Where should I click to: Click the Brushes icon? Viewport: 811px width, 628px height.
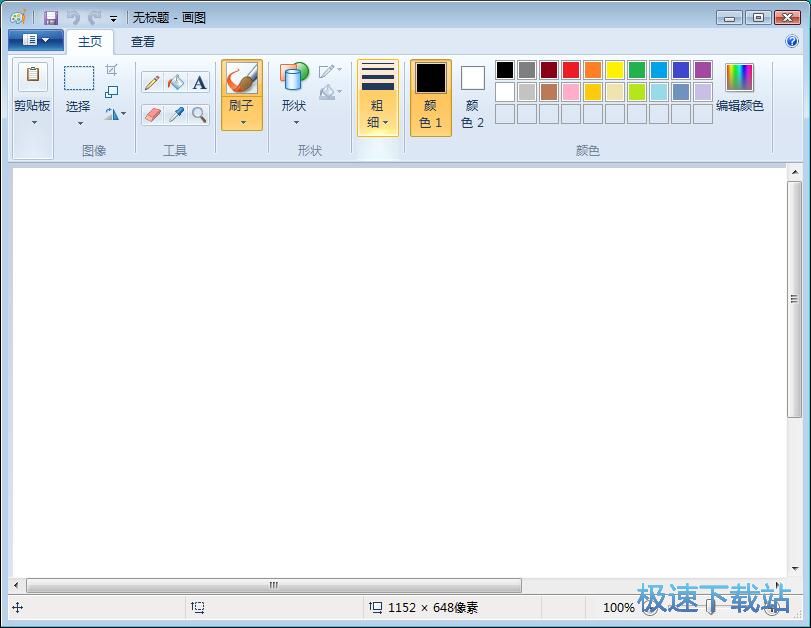coord(242,79)
